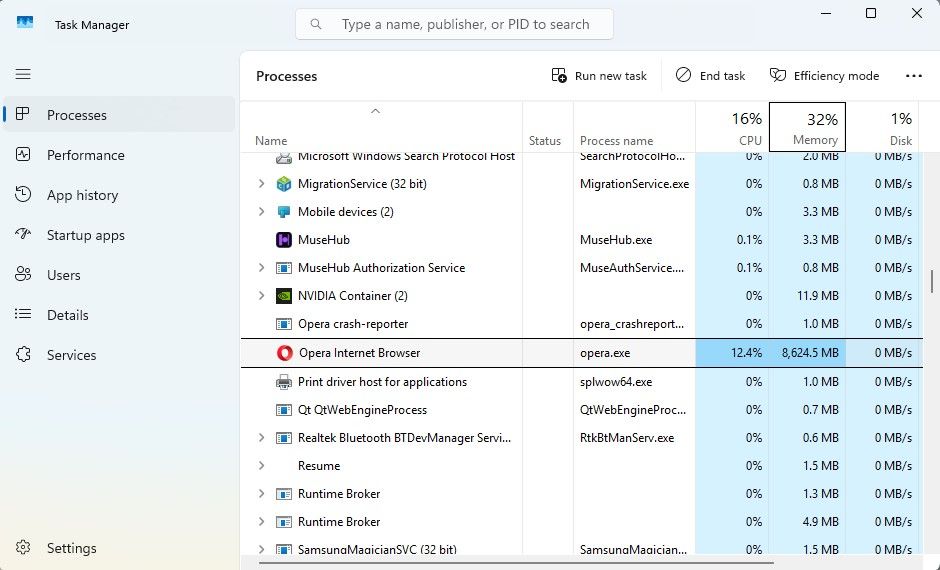Click the Realtek Bluetooth BTDevManager icon

pyautogui.click(x=284, y=438)
